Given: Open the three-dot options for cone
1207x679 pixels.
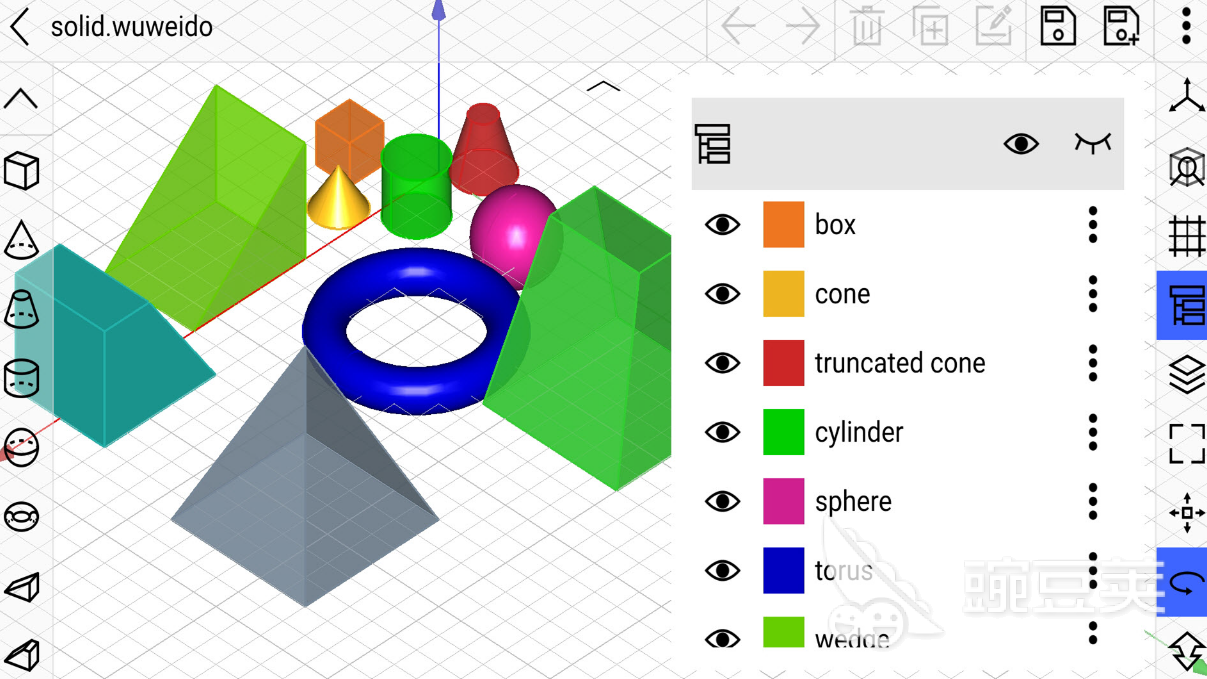Looking at the screenshot, I should point(1093,294).
